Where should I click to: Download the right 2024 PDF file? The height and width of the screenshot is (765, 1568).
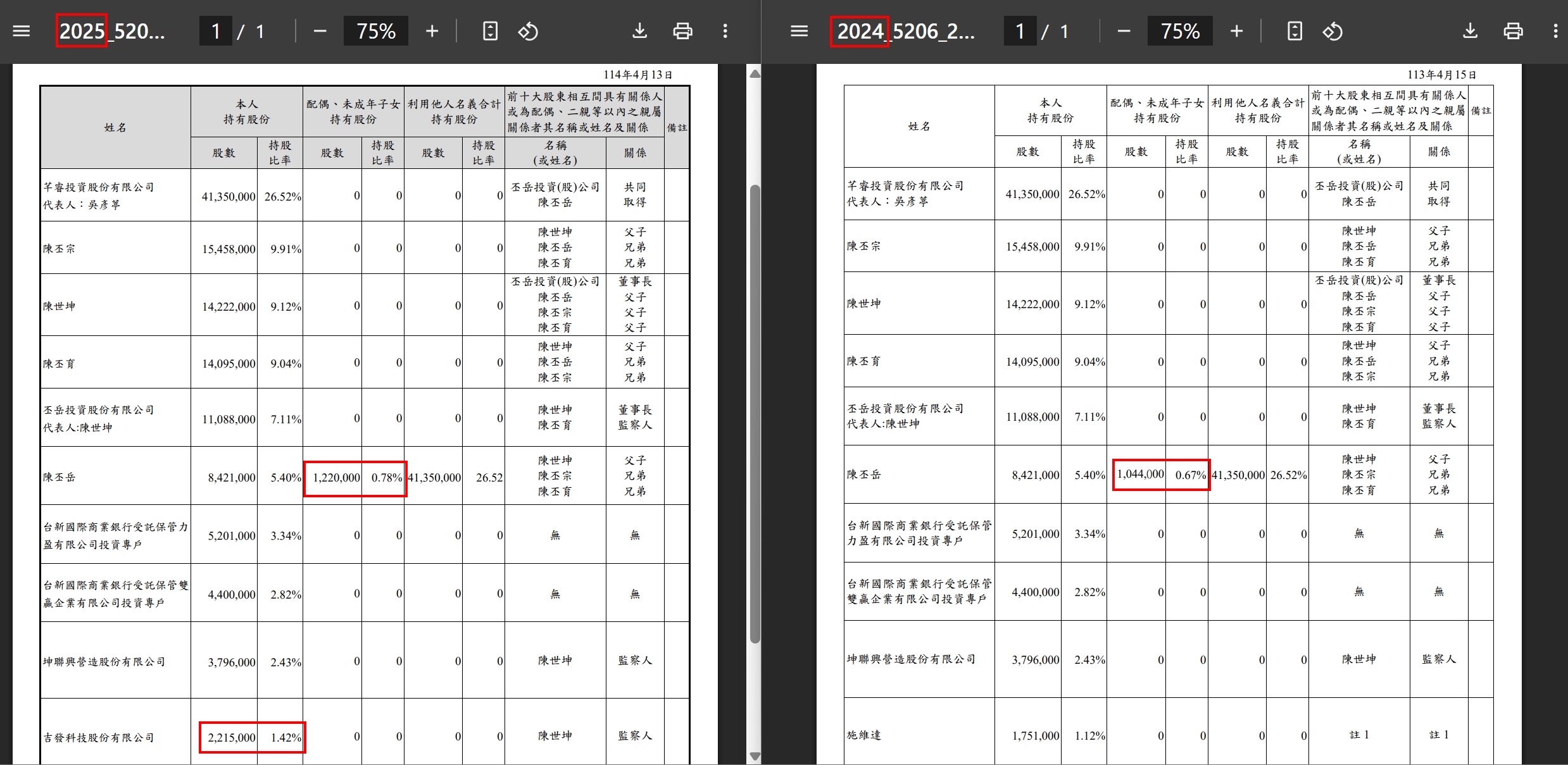click(1471, 31)
